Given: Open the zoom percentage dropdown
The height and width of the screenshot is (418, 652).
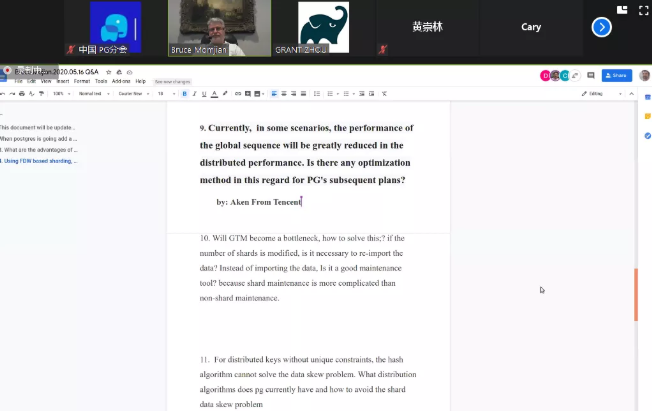Looking at the screenshot, I should 60,93.
